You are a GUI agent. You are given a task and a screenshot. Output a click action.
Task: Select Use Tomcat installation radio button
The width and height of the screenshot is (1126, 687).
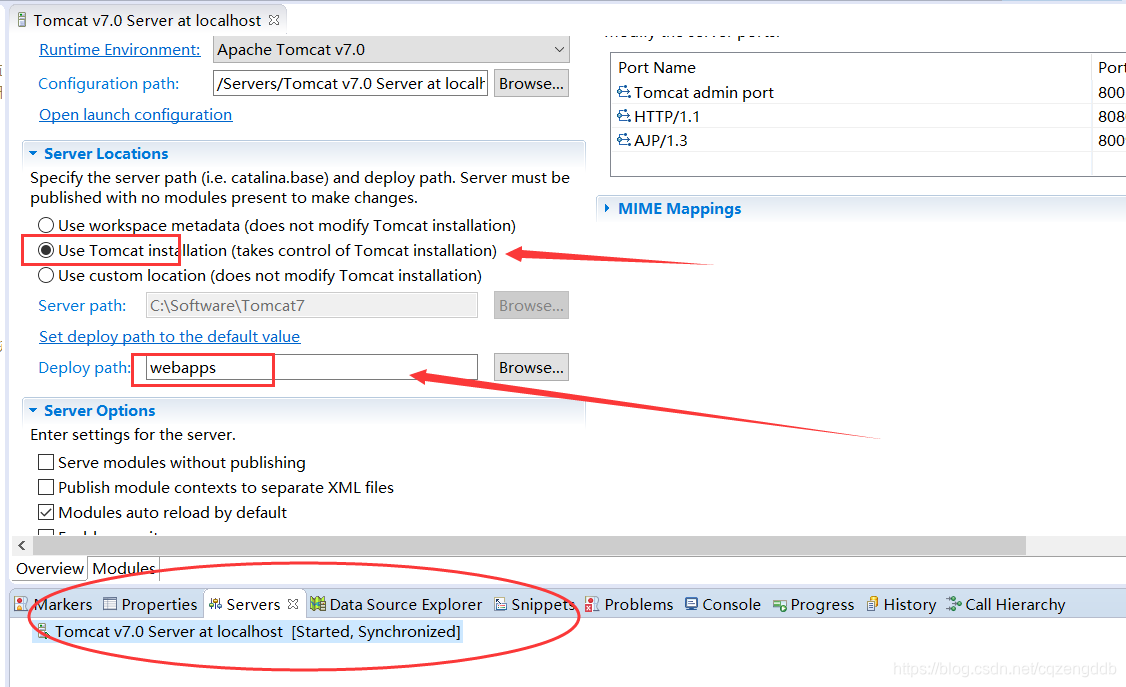tap(46, 251)
